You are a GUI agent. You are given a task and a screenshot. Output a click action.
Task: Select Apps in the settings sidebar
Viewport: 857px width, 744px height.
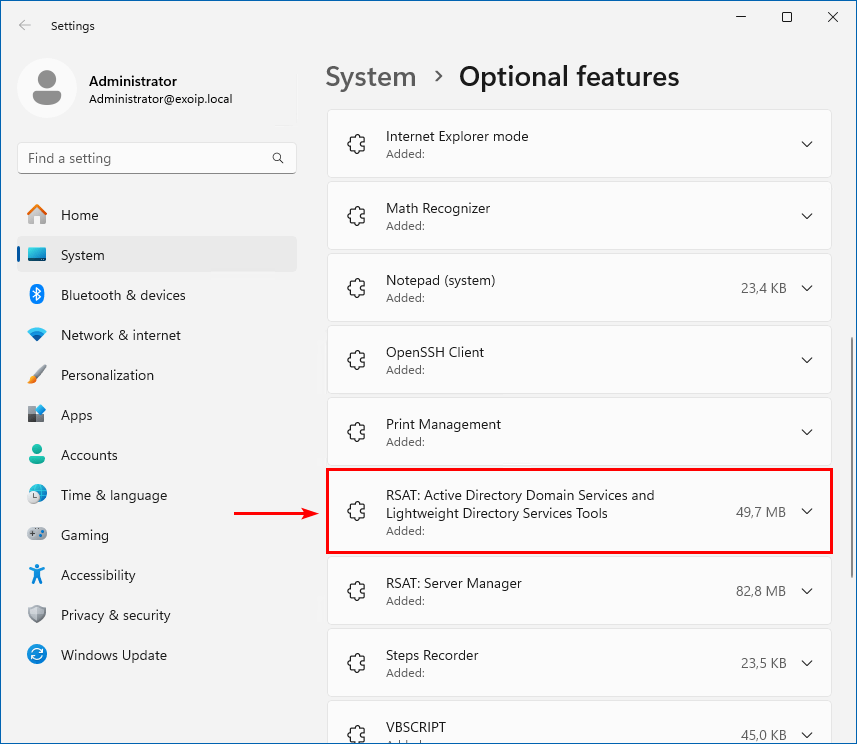click(x=76, y=415)
